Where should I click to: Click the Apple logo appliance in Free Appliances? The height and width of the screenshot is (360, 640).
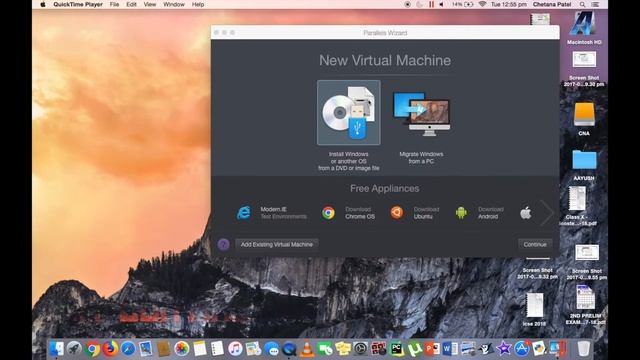(526, 213)
